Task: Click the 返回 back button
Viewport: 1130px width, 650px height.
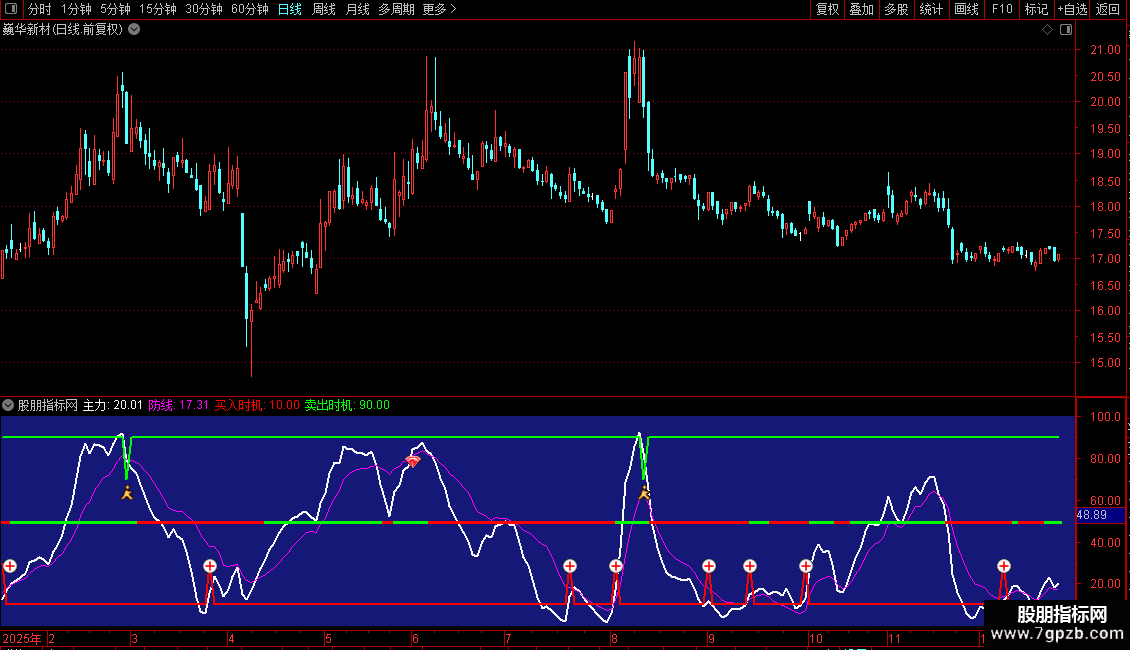Action: tap(1108, 9)
